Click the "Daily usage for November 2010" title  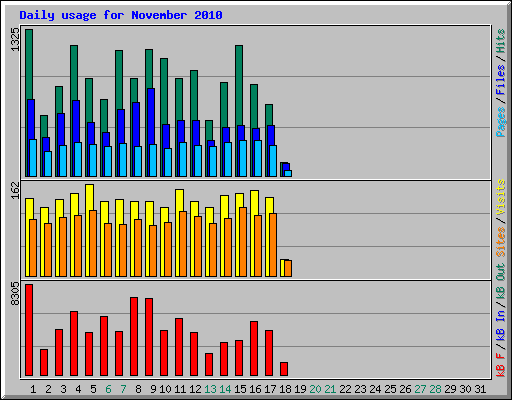coord(121,15)
